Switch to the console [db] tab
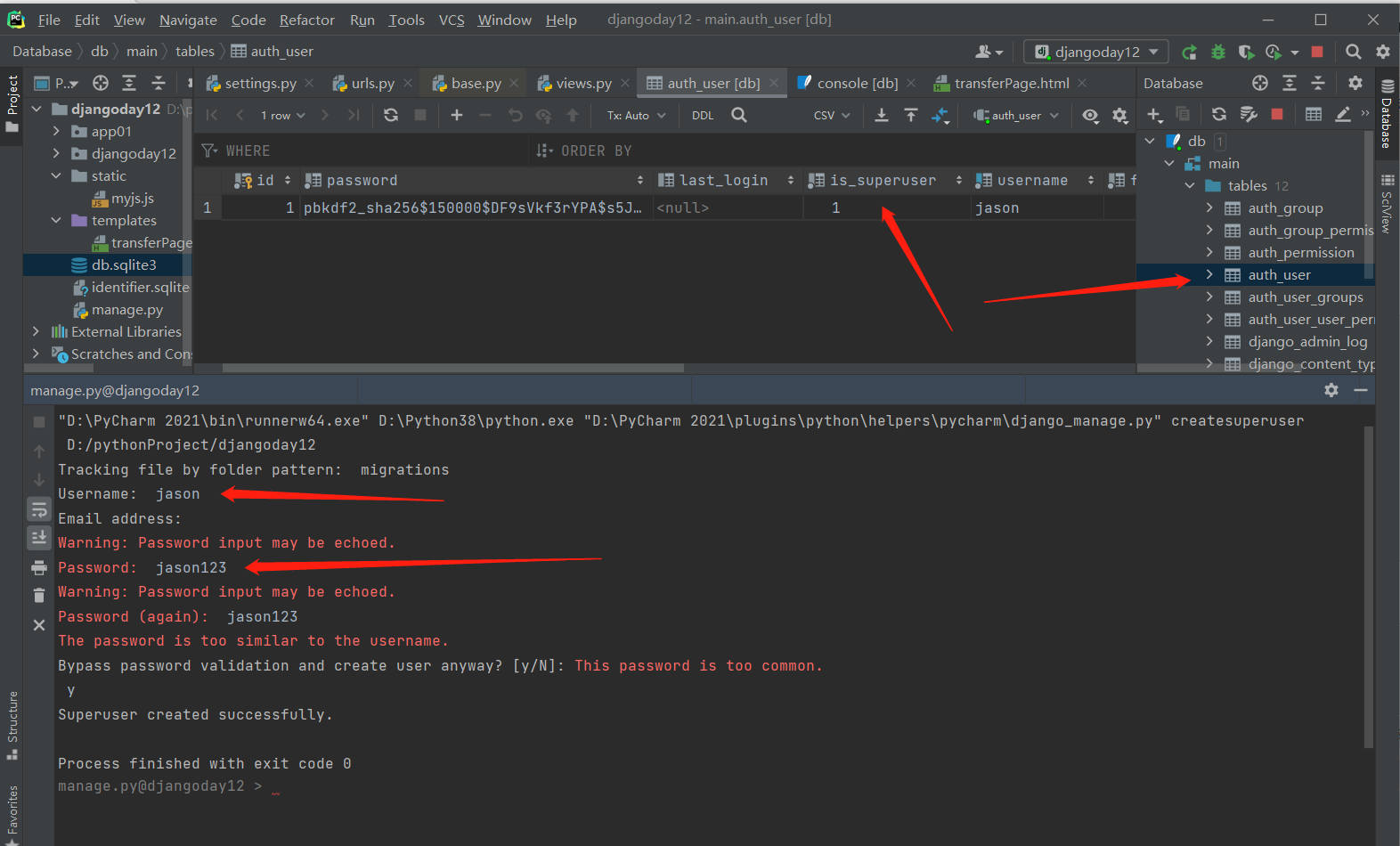Image resolution: width=1400 pixels, height=846 pixels. (x=857, y=83)
